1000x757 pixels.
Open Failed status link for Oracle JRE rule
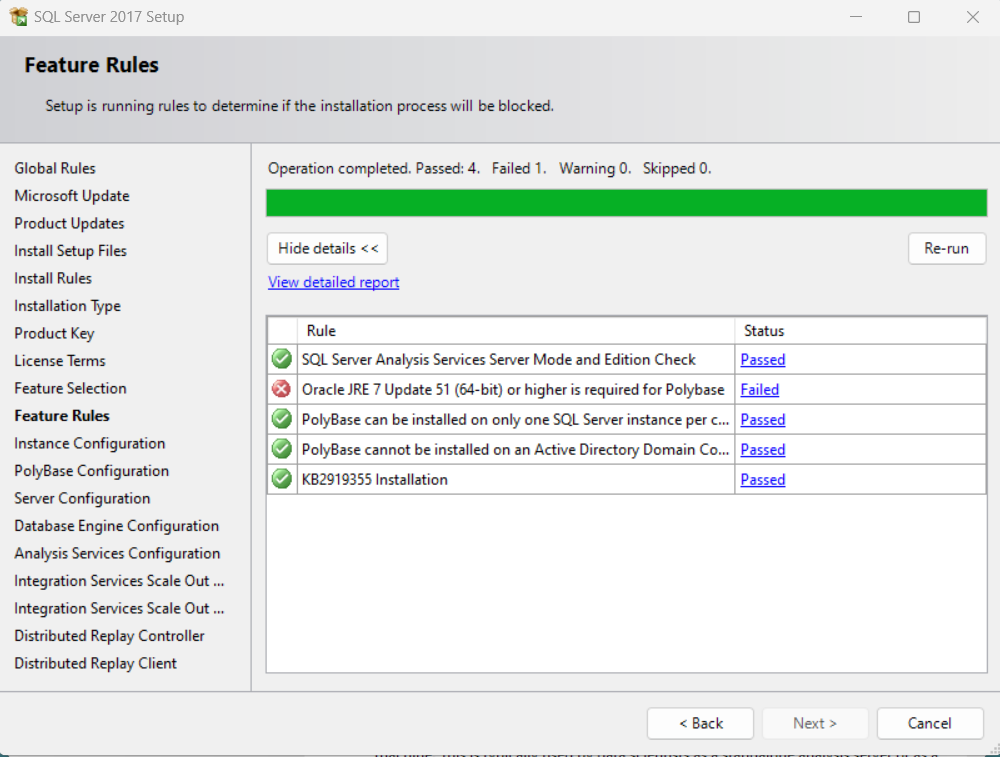pyautogui.click(x=760, y=390)
